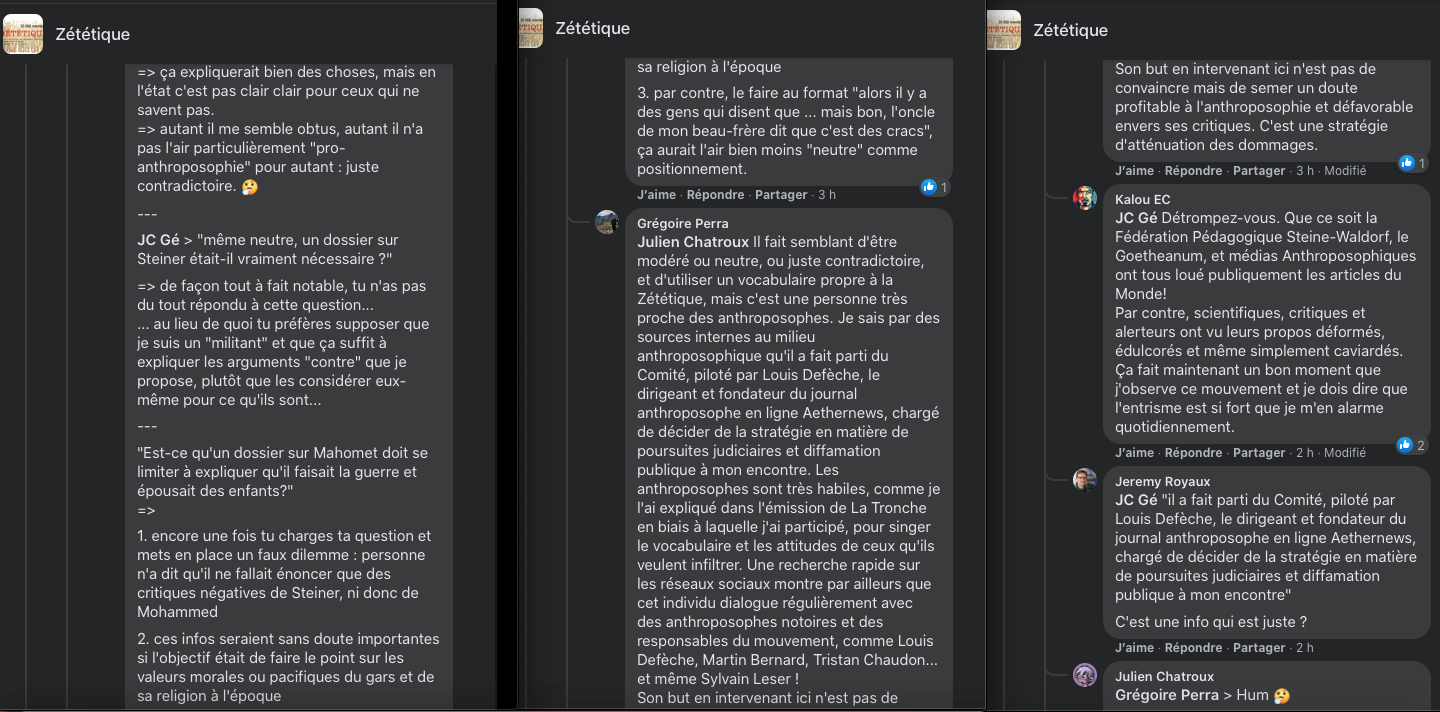The height and width of the screenshot is (712, 1440).
Task: Open Modifié edit history on Kalou EC comment
Action: [x=1344, y=453]
